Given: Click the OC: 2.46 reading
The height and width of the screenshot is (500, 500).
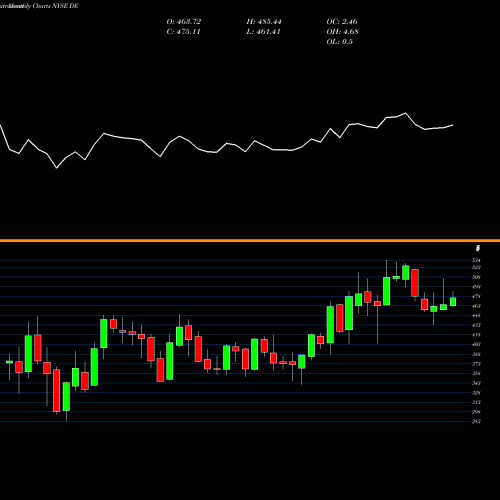Looking at the screenshot, I should 342,22.
